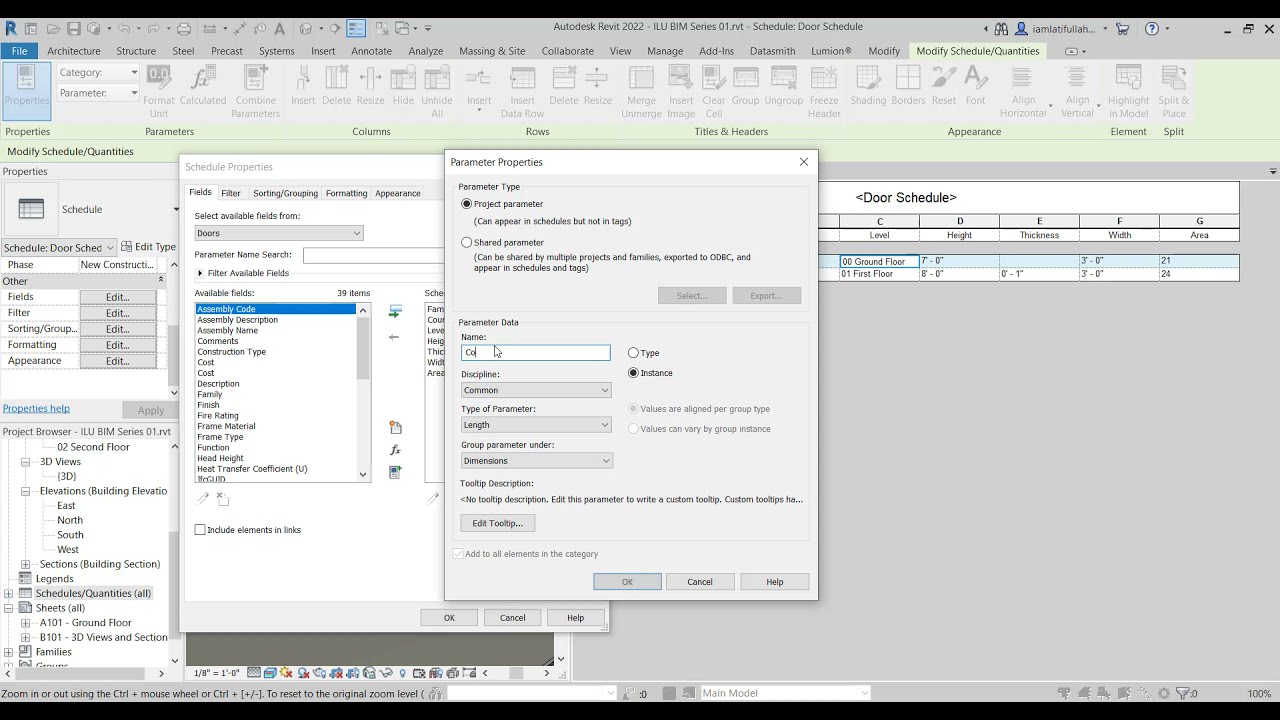Image resolution: width=1280 pixels, height=720 pixels.
Task: Open the File menu tab
Action: point(19,51)
